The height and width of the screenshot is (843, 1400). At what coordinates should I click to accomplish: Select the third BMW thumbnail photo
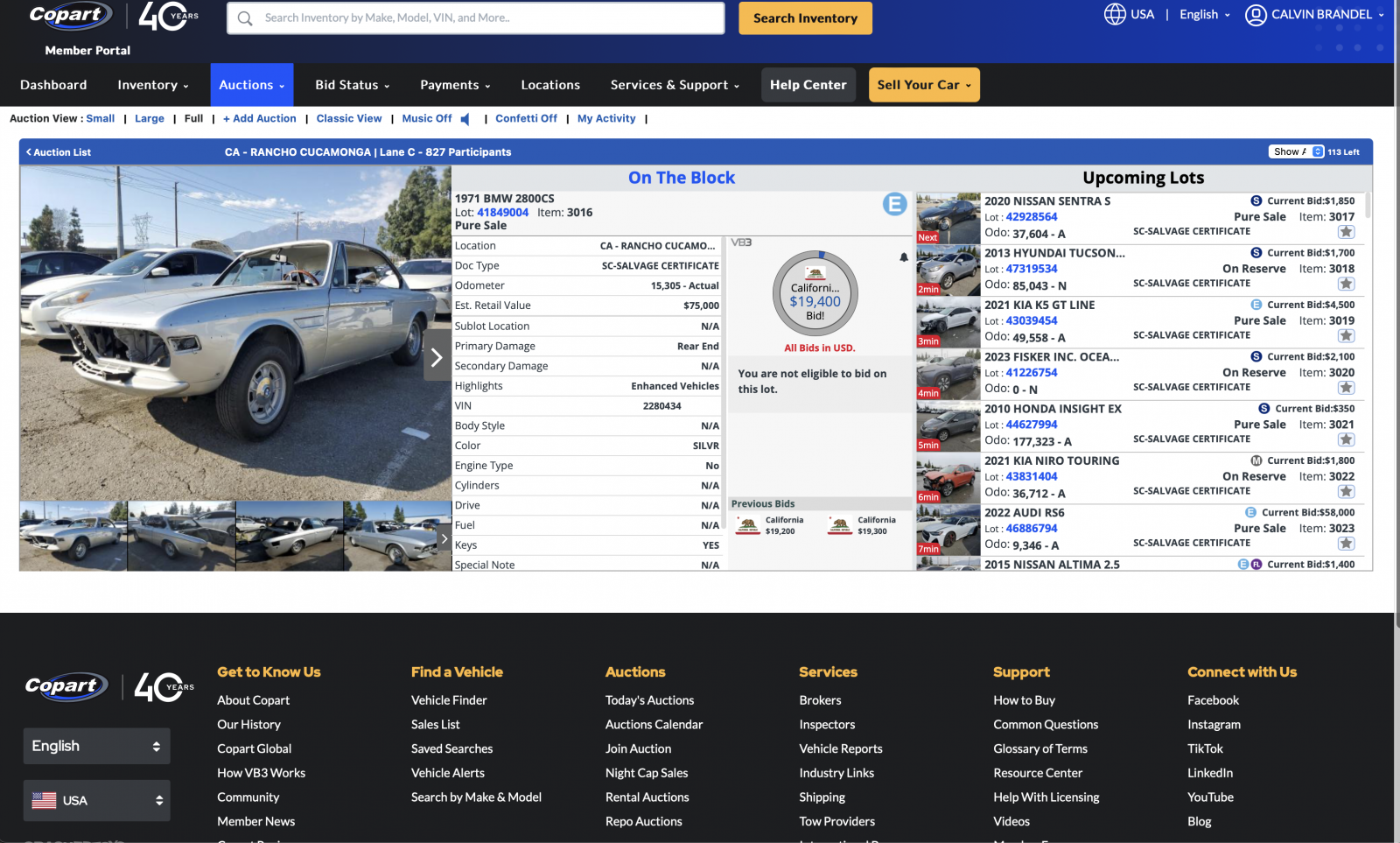[290, 536]
